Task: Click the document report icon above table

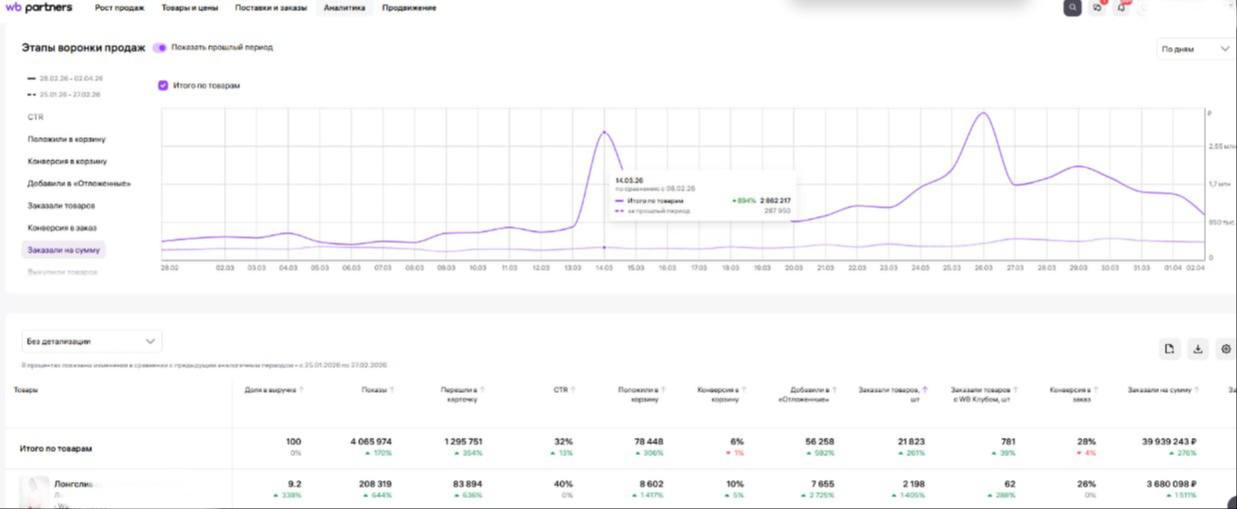Action: (1169, 349)
